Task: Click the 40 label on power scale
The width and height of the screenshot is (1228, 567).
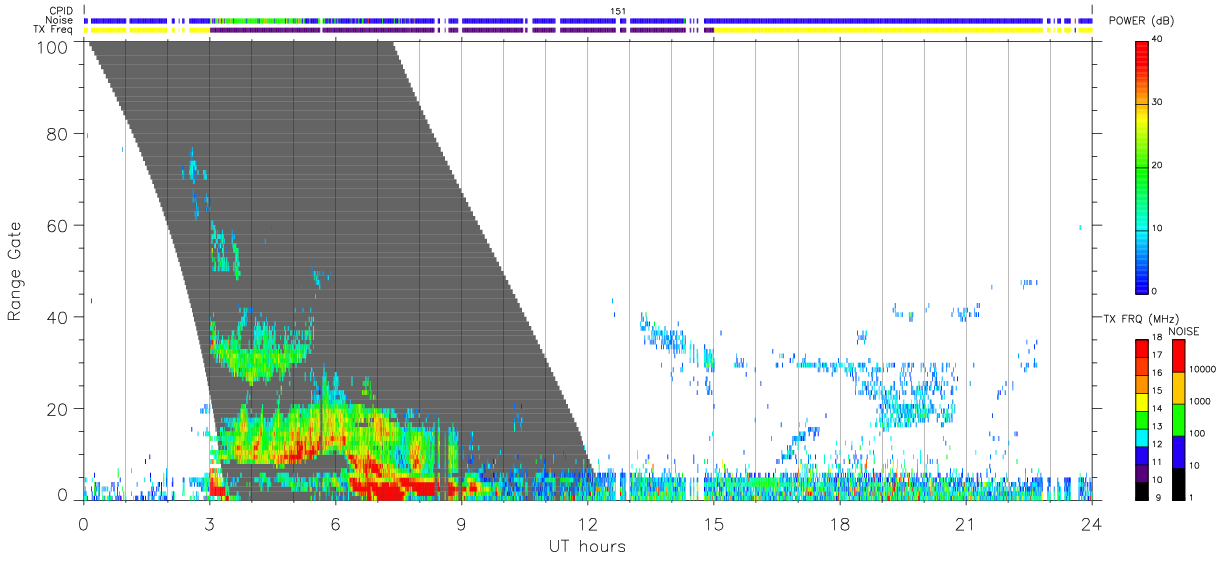Action: click(x=1158, y=40)
